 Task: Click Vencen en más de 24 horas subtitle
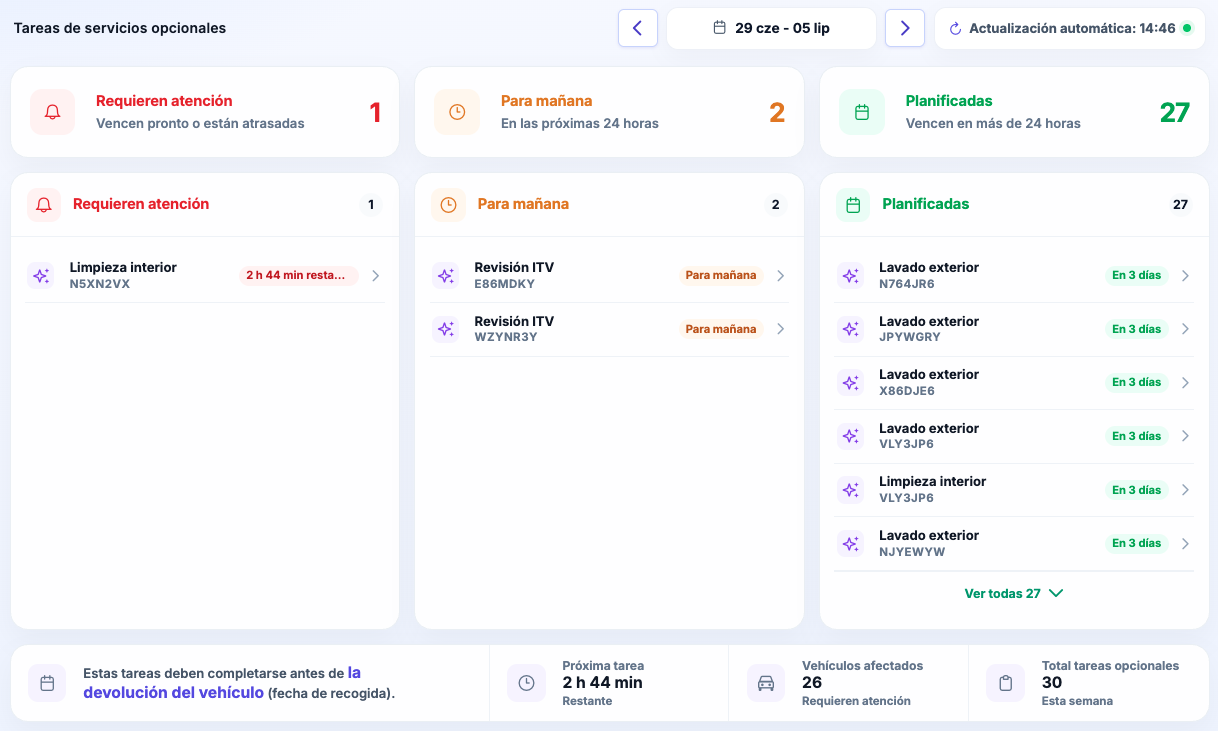(x=993, y=124)
